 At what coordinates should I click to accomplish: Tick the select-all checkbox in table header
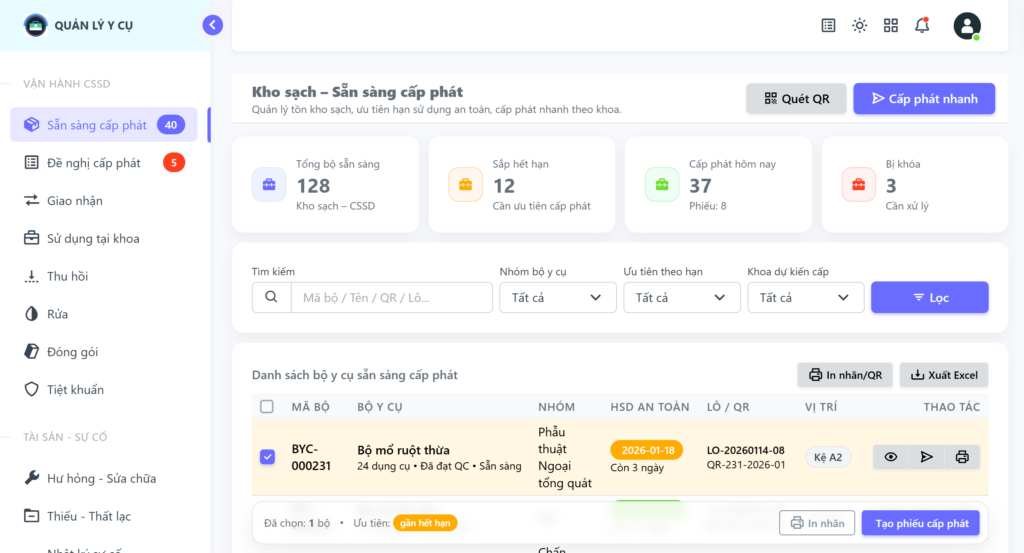(x=267, y=407)
